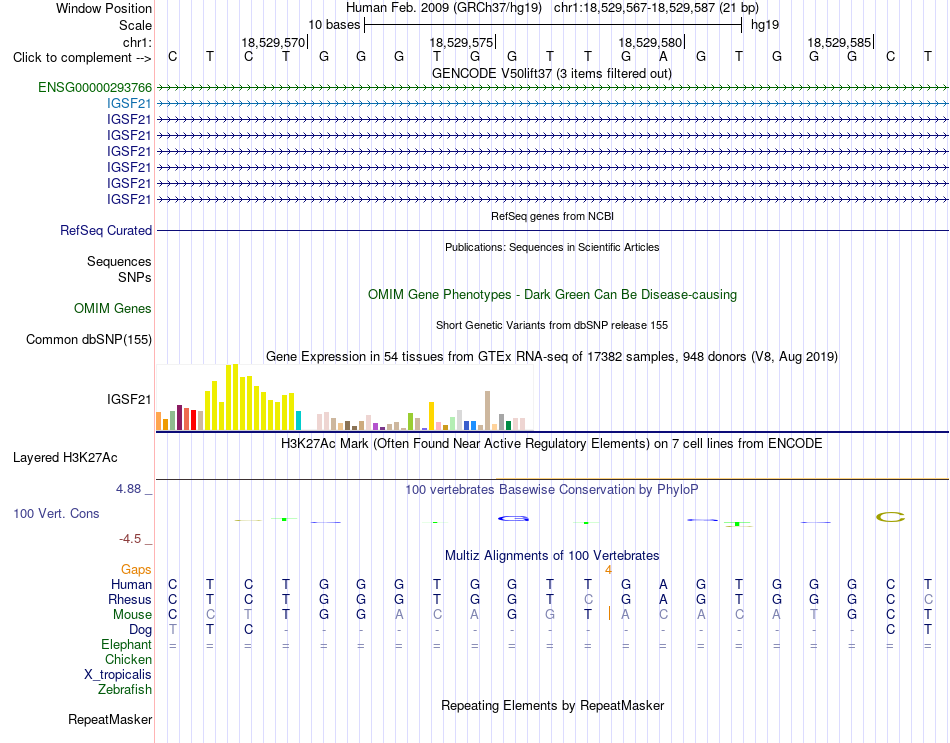The image size is (950, 743).
Task: Open 'Repeating Elements by RepeatMasker' title
Action: [x=552, y=705]
